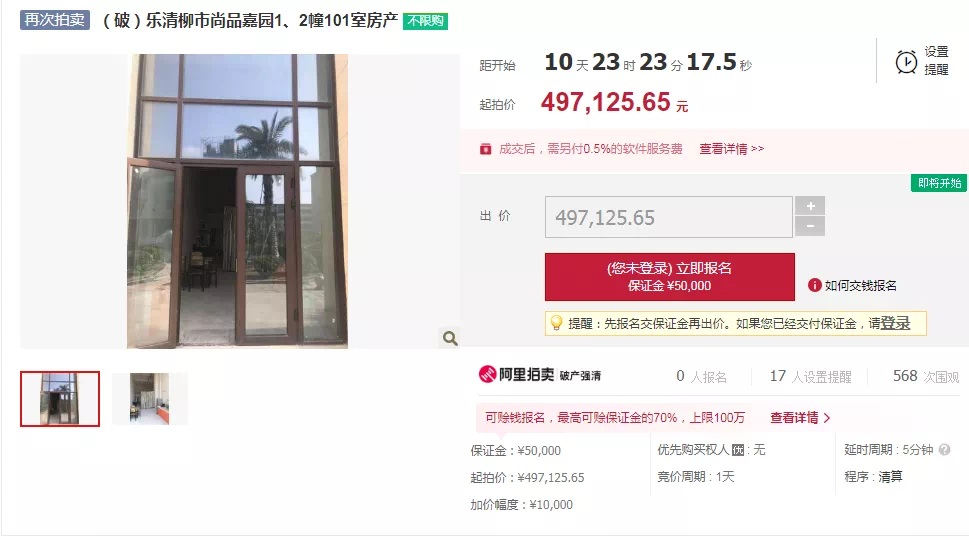Select the second interior photo thumbnail
The height and width of the screenshot is (536, 969).
[150, 399]
